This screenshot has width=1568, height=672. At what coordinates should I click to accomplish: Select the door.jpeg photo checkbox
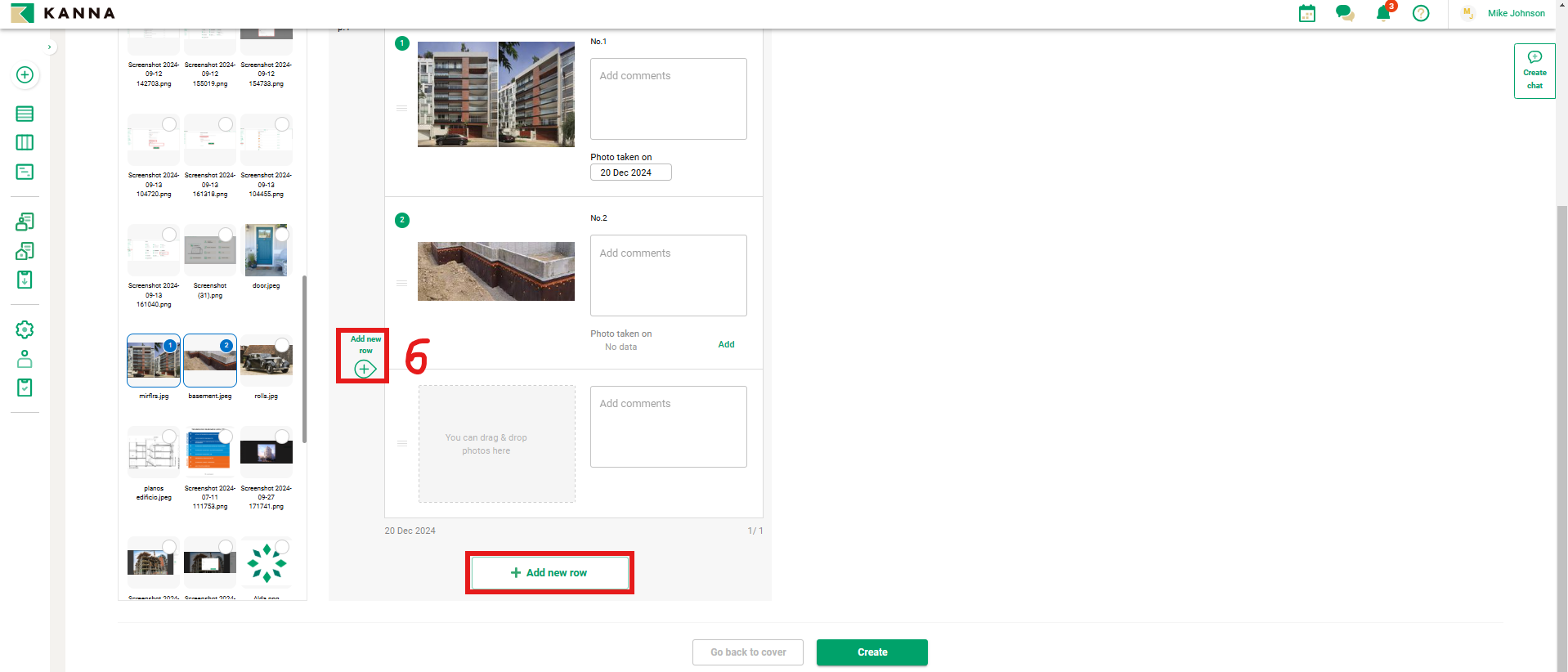coord(282,235)
